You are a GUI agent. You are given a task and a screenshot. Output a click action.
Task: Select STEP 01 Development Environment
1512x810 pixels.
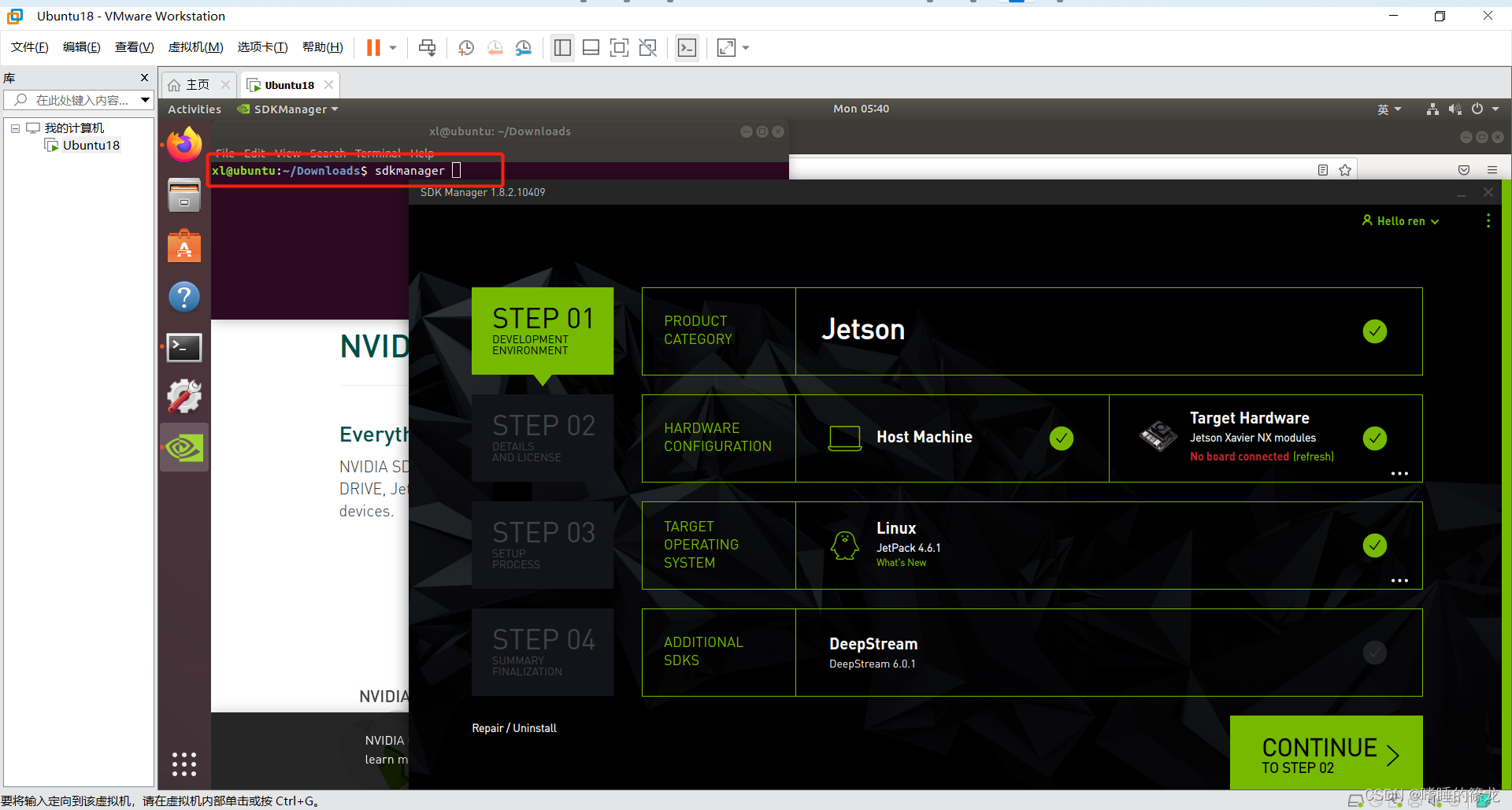pos(543,331)
